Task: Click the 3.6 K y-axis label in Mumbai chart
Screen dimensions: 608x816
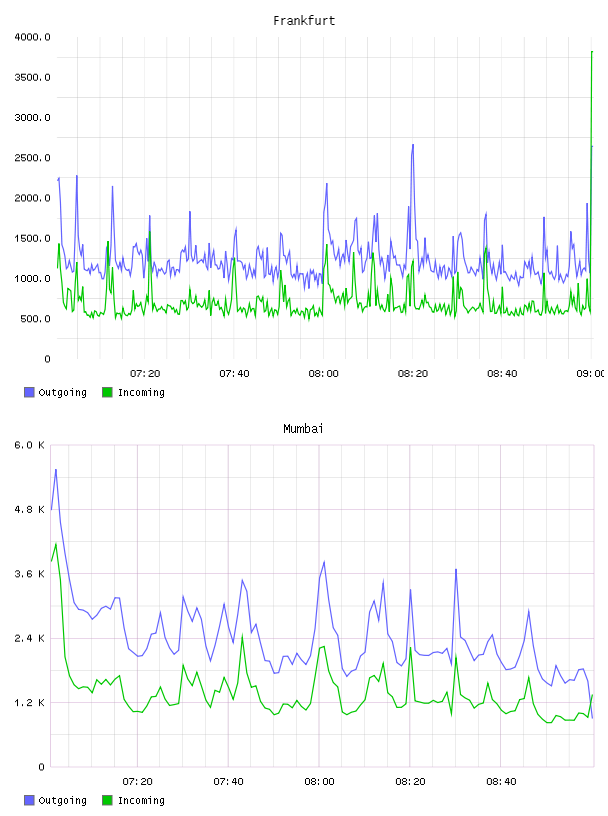Action: (x=30, y=574)
